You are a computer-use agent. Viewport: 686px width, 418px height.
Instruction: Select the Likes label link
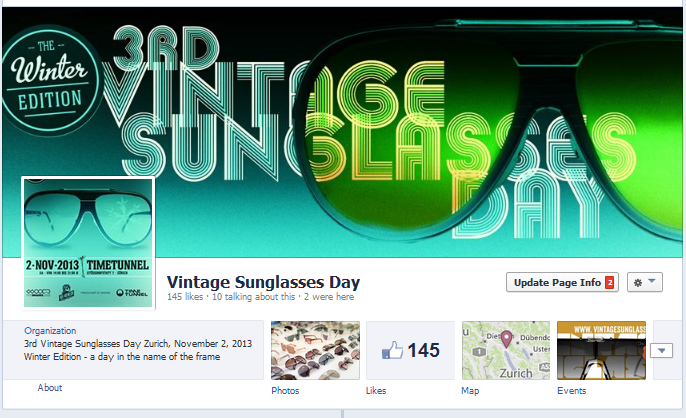click(376, 390)
